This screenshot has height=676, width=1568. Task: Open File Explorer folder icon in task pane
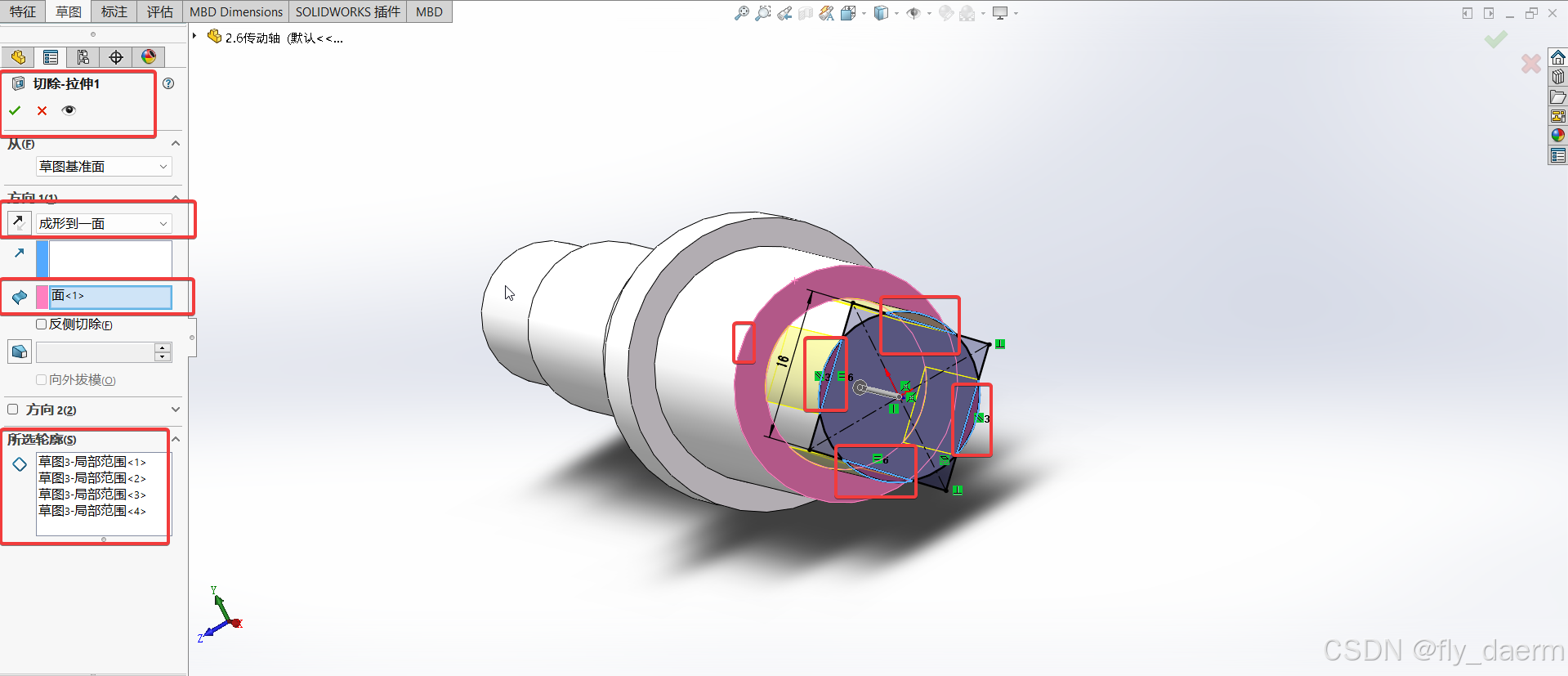pyautogui.click(x=1558, y=96)
